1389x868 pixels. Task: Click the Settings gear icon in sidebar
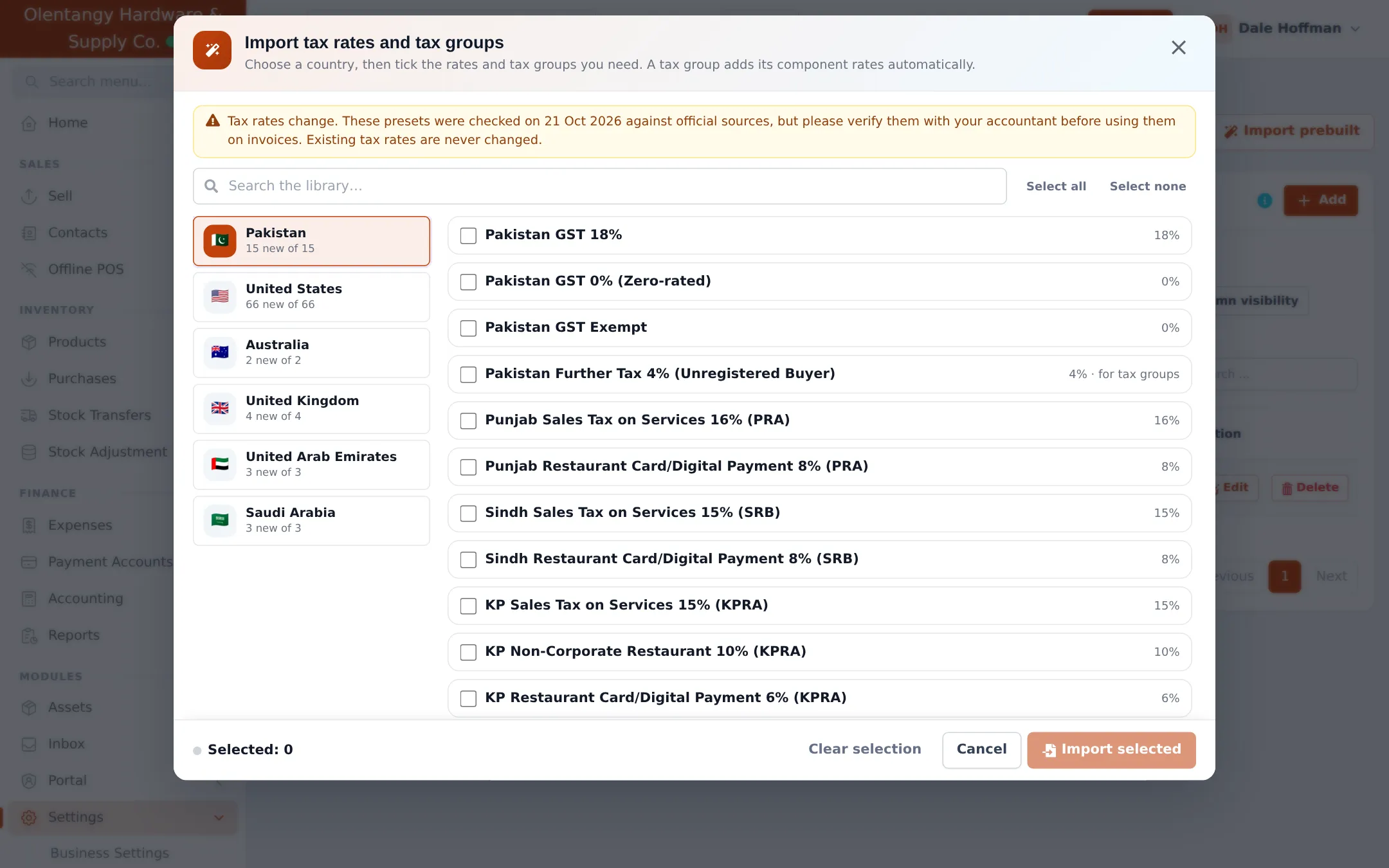tap(29, 817)
